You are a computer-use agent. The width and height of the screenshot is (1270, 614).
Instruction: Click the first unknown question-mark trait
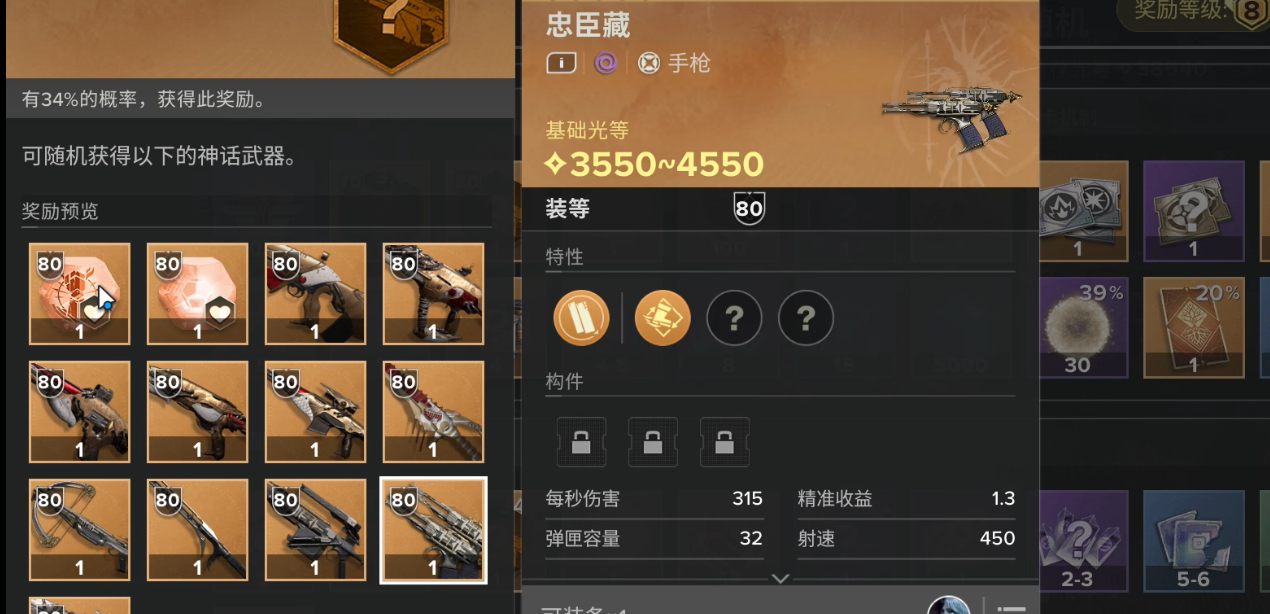point(734,318)
